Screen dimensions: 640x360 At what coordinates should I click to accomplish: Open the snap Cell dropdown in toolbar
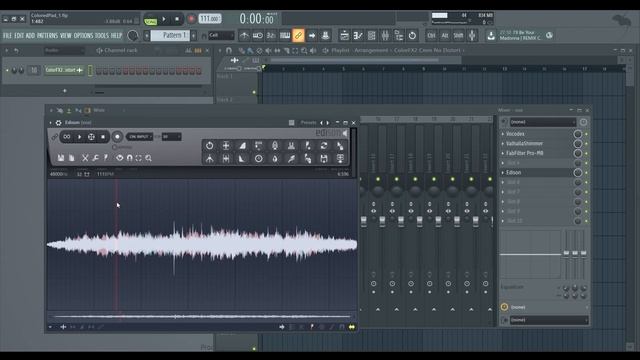coord(221,36)
